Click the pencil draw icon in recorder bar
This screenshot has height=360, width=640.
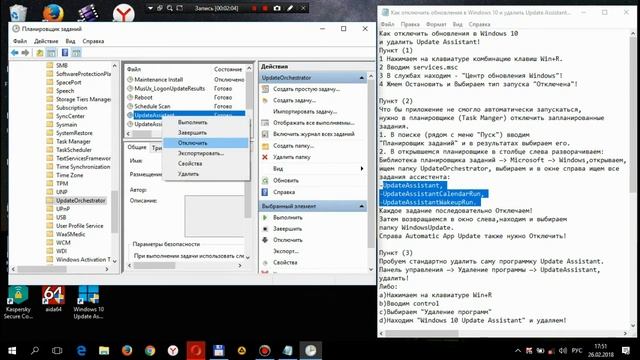[290, 8]
